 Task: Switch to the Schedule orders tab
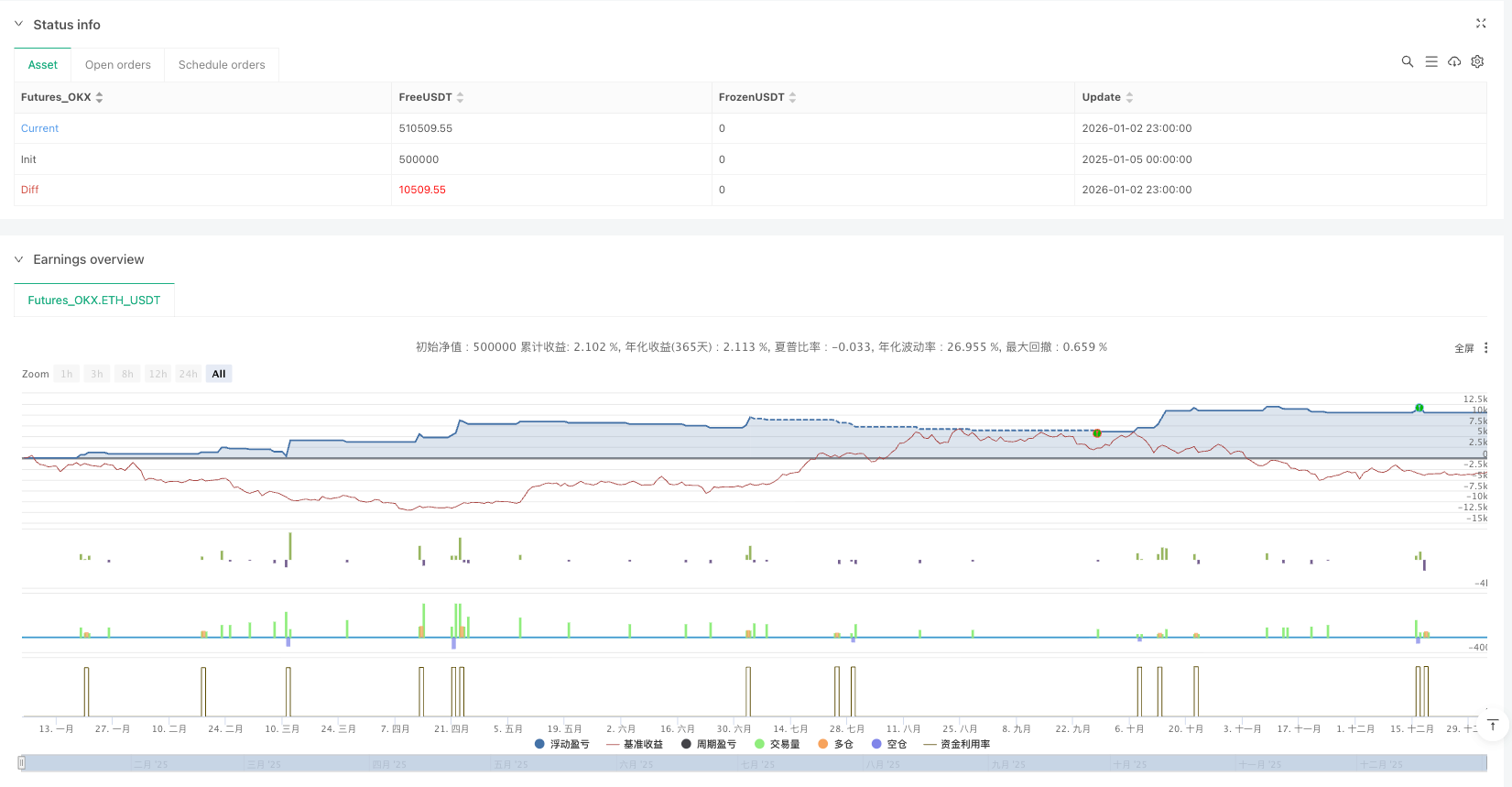[222, 65]
